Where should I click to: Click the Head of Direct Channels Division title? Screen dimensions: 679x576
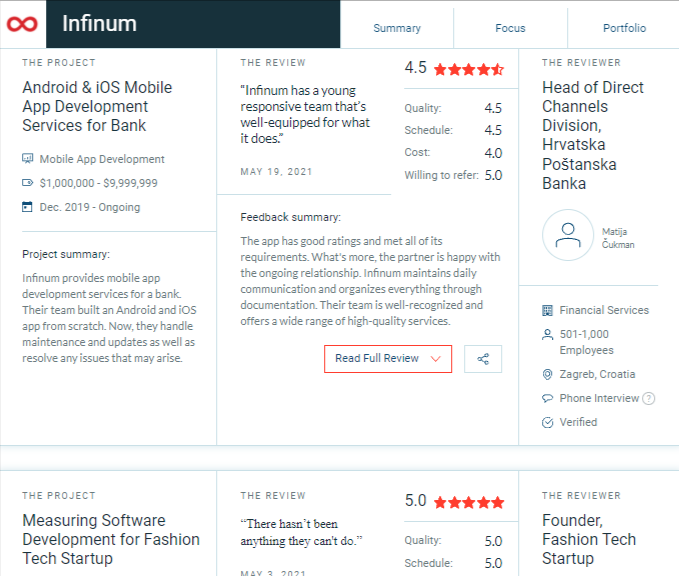[x=593, y=135]
